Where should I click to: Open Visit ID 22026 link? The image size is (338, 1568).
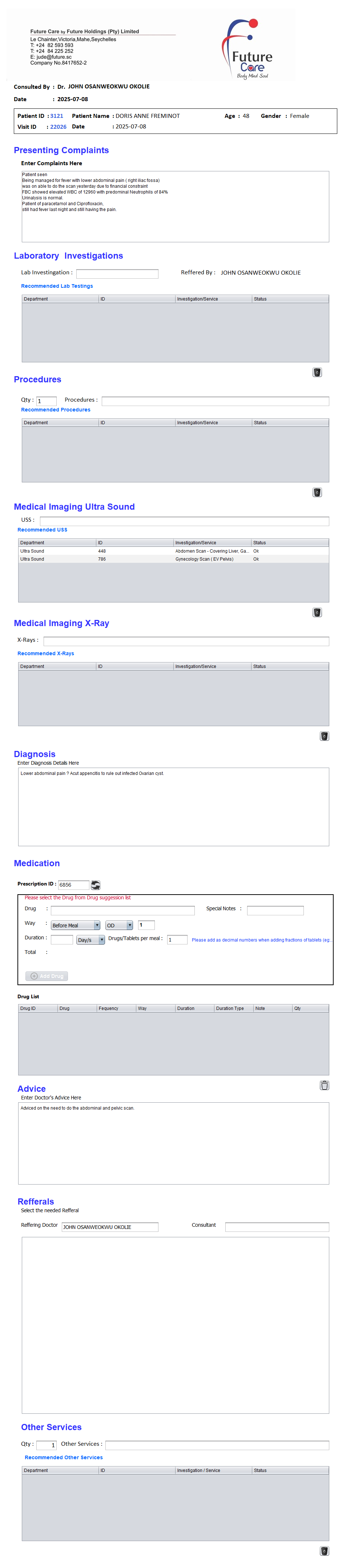pyautogui.click(x=59, y=127)
